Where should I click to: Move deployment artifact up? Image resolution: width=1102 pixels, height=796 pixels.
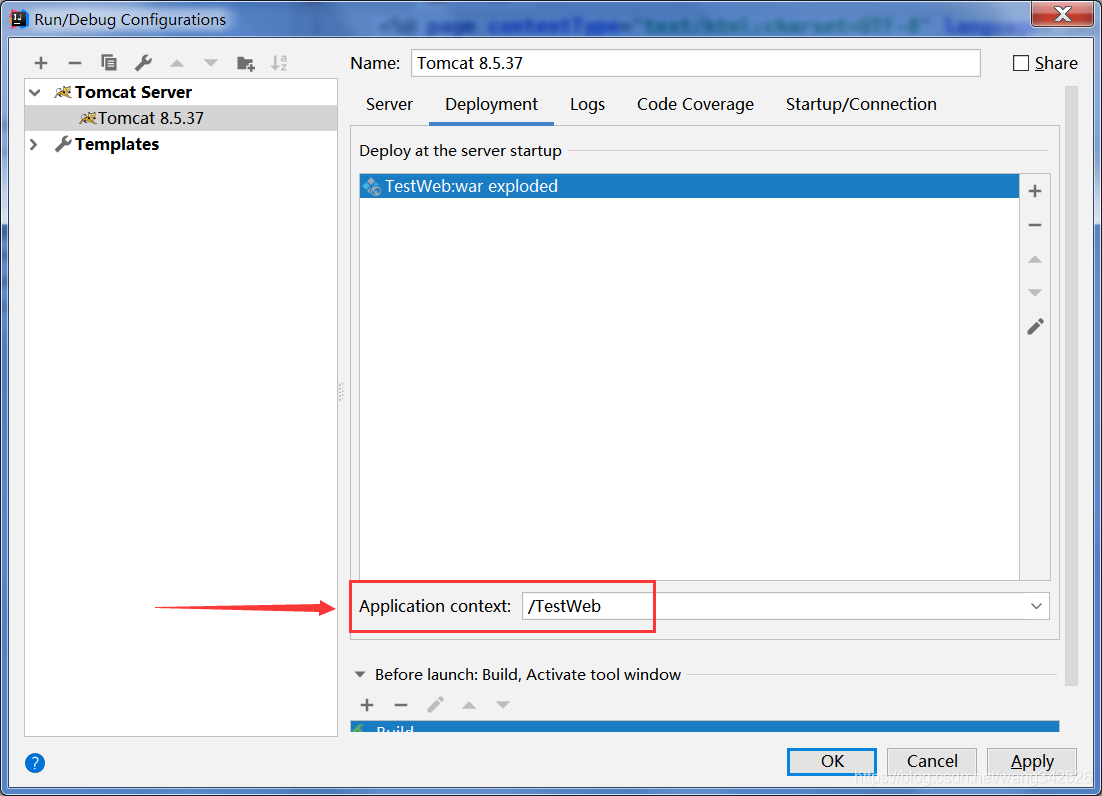tap(1035, 259)
